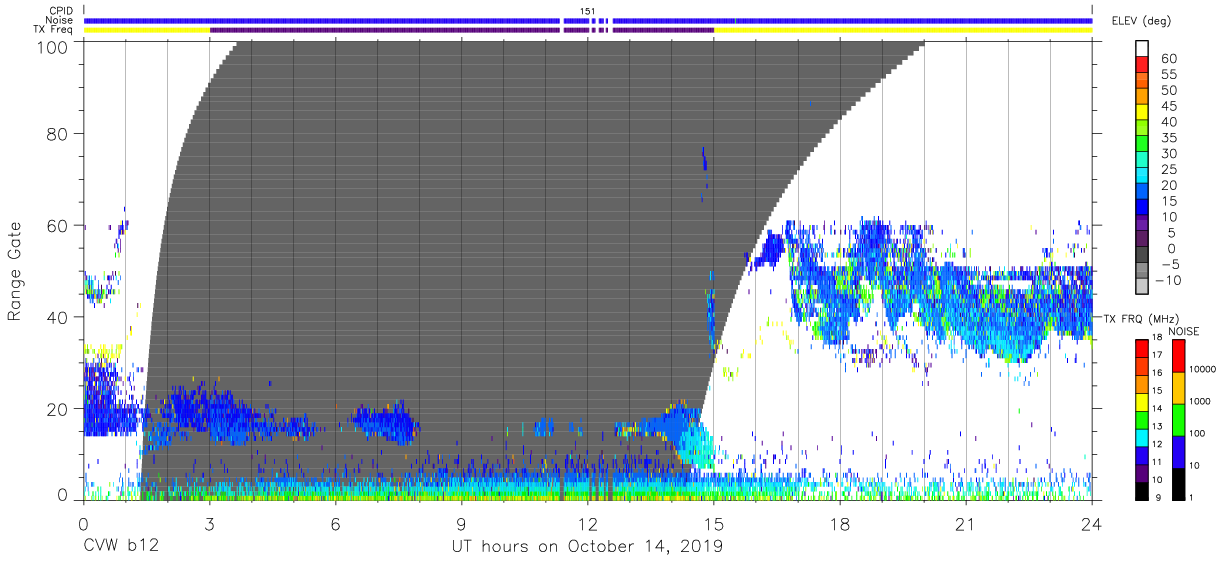This screenshot has width=1228, height=567.
Task: Click the 40 tick on Range Gate axis
Action: 59,317
